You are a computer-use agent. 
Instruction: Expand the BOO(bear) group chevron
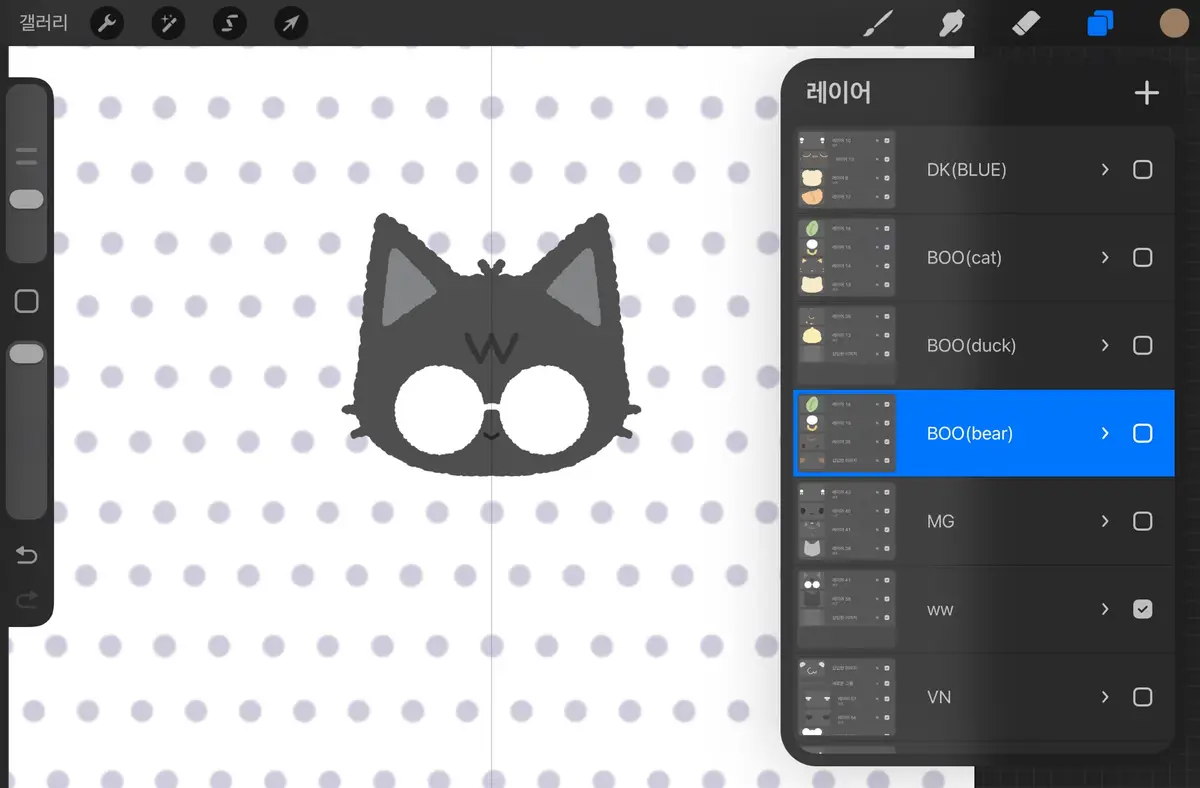click(1105, 433)
